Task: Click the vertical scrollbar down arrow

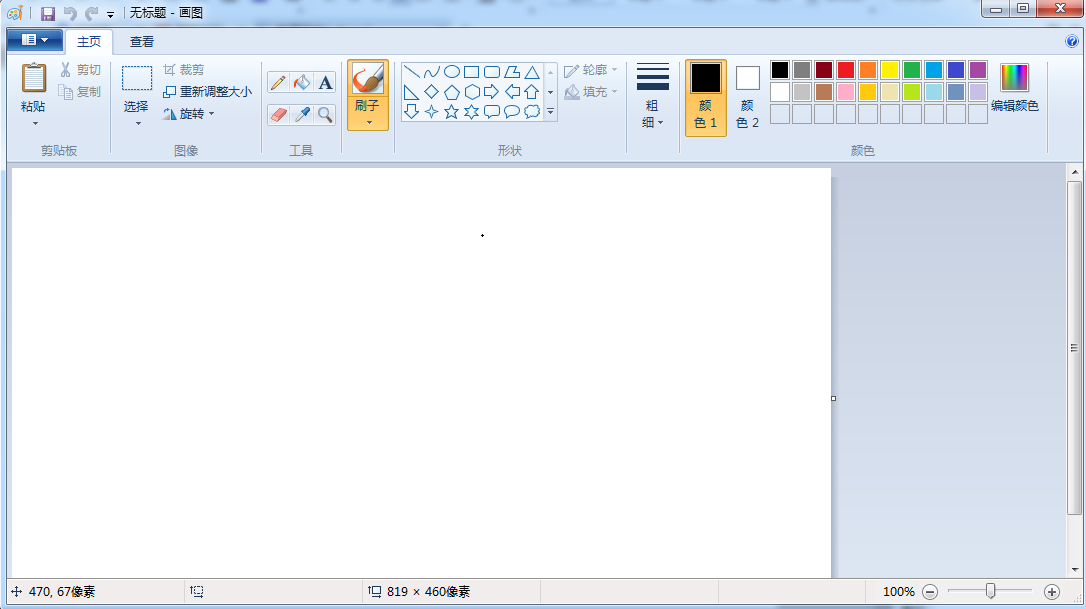Action: tap(1075, 570)
